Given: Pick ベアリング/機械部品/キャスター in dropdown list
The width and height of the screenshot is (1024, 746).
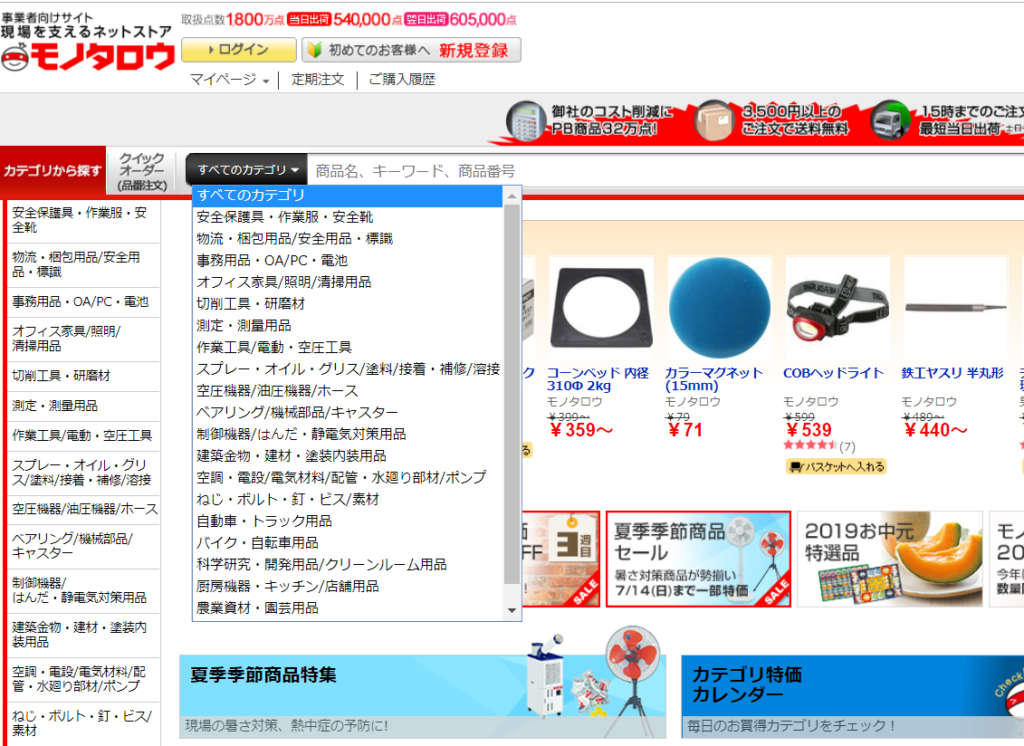Looking at the screenshot, I should 348,412.
